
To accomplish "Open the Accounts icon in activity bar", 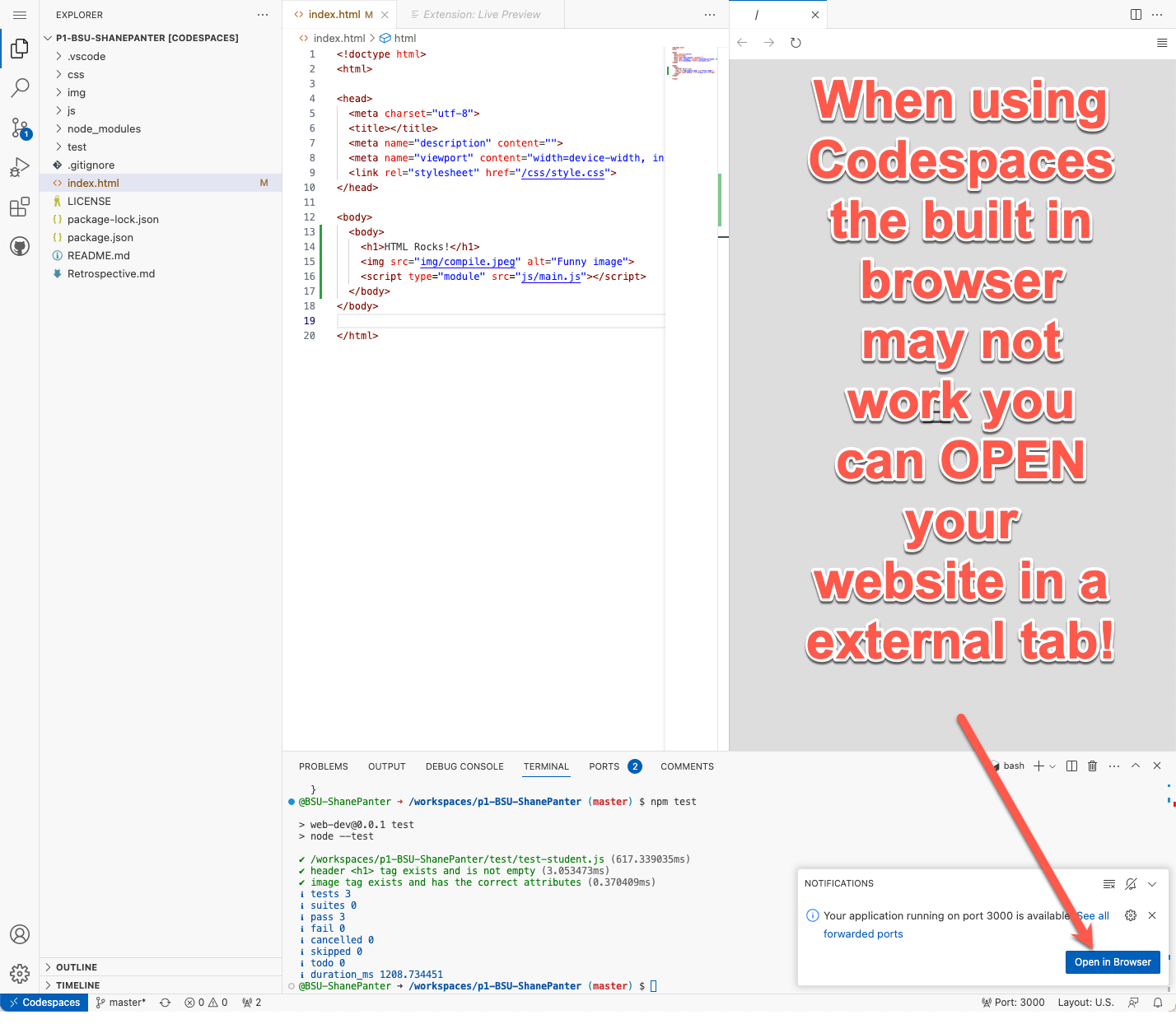I will 20,934.
